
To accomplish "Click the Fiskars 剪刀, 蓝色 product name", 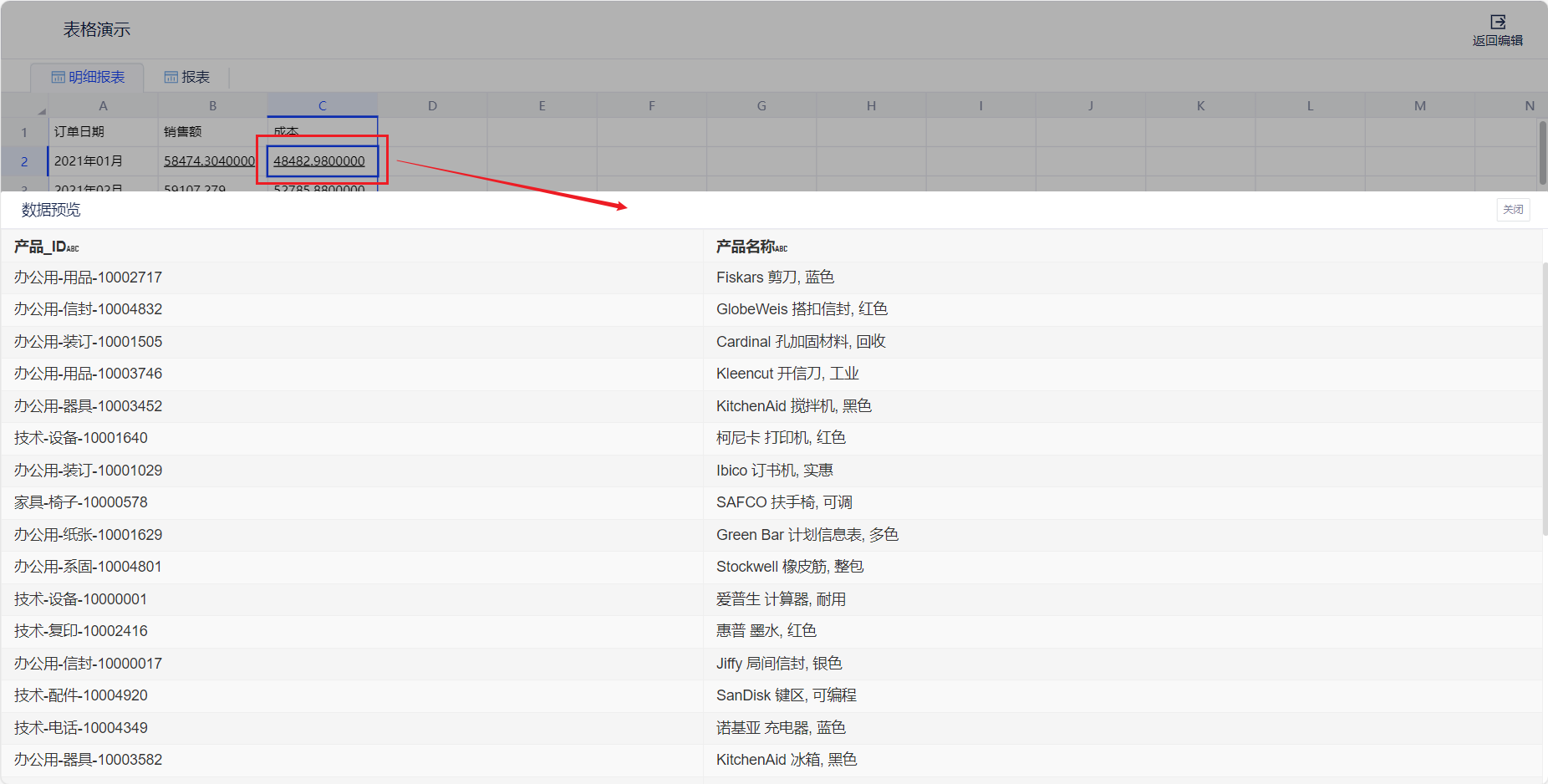I will (x=775, y=277).
